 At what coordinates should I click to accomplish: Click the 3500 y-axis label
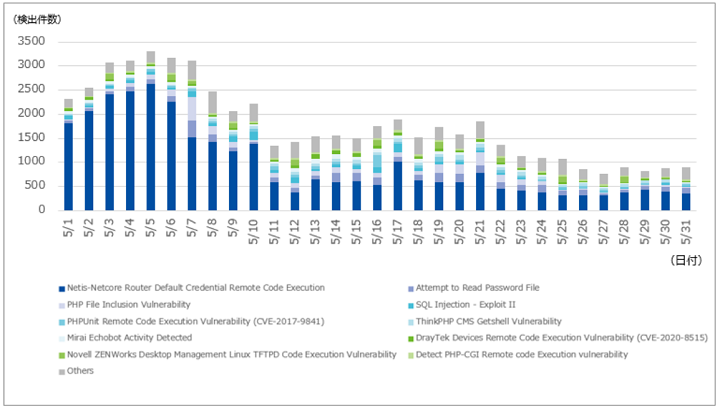31,41
